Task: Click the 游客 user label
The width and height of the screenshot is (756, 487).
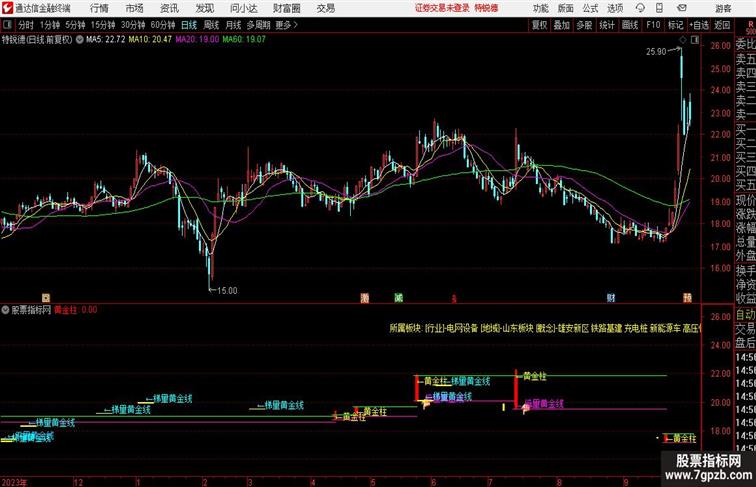Action: (723, 8)
